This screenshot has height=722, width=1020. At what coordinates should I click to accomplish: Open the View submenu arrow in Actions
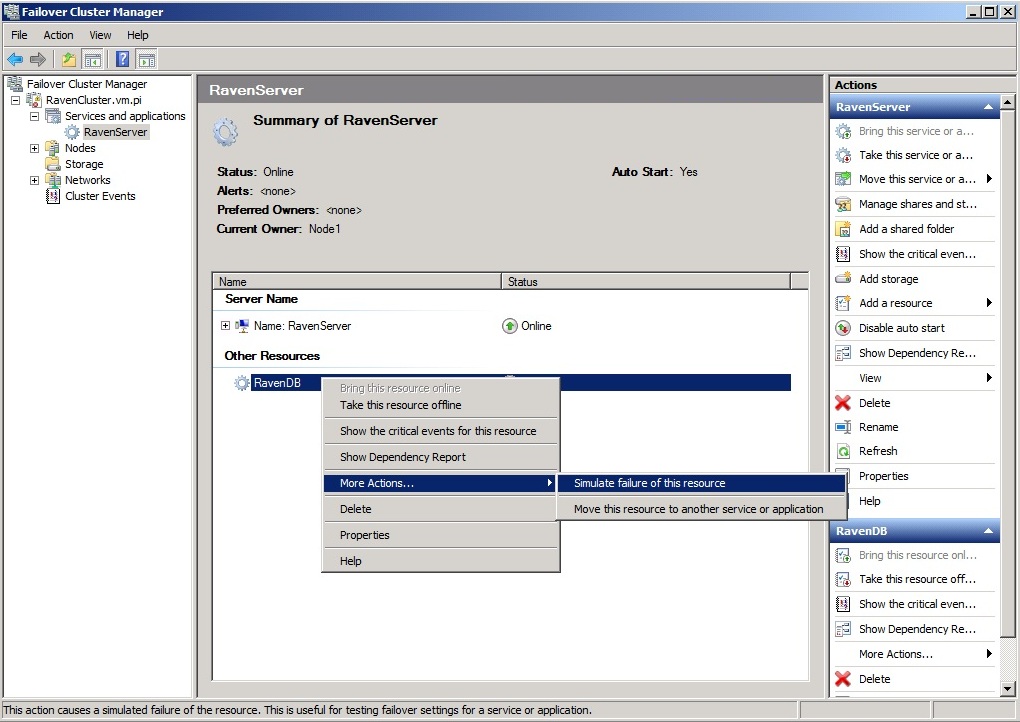989,377
